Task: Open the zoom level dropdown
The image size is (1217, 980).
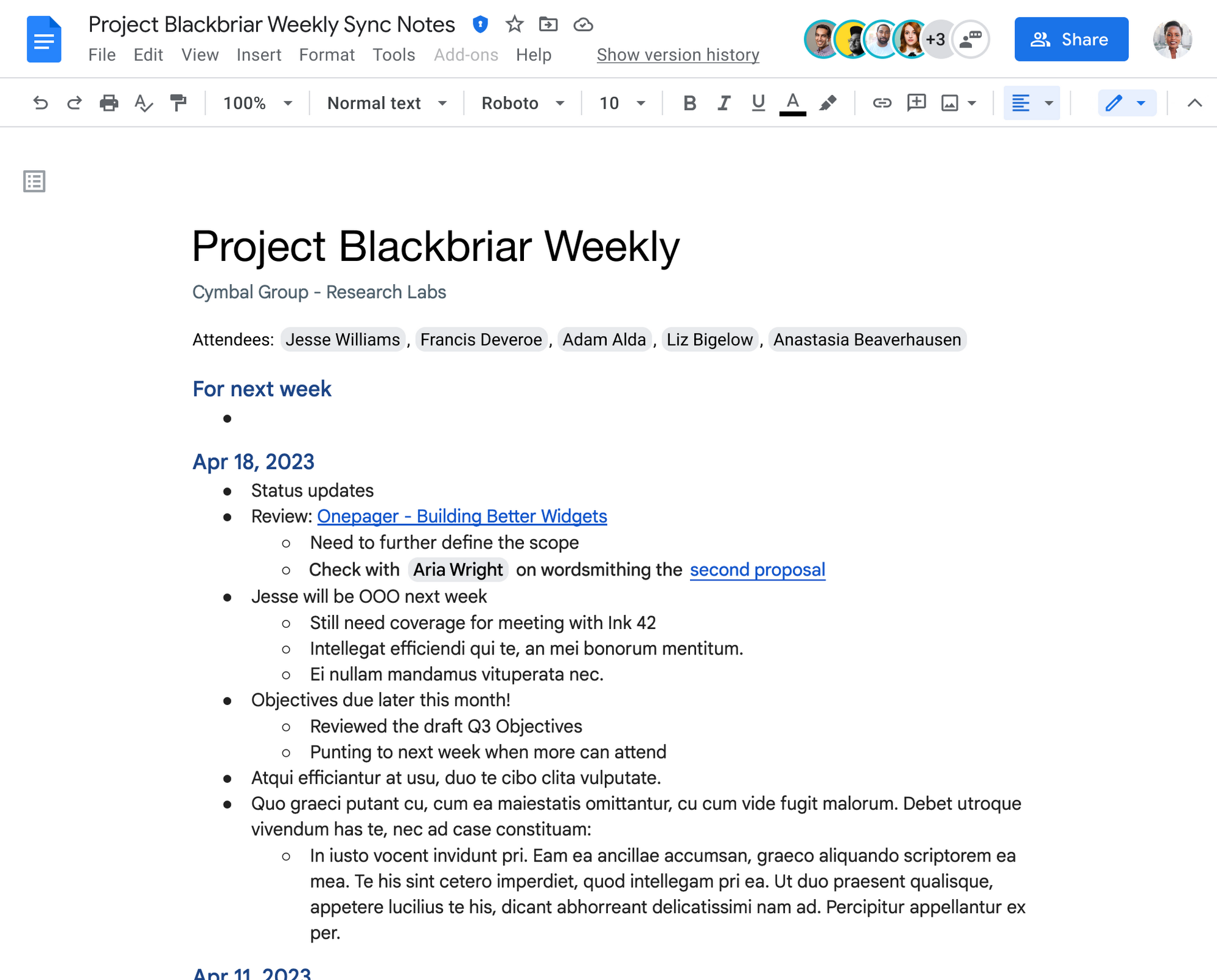Action: click(x=258, y=103)
